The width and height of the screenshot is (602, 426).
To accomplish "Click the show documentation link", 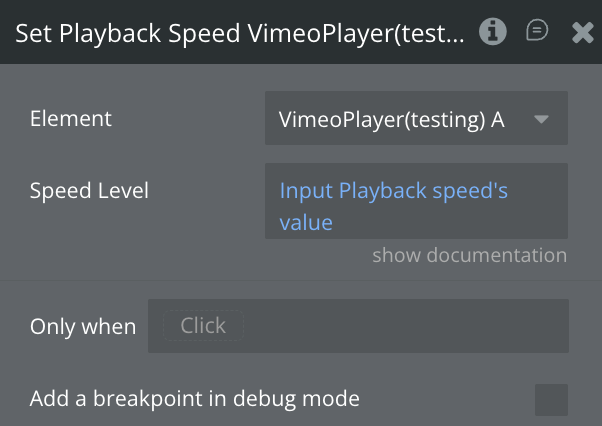I will pos(469,255).
